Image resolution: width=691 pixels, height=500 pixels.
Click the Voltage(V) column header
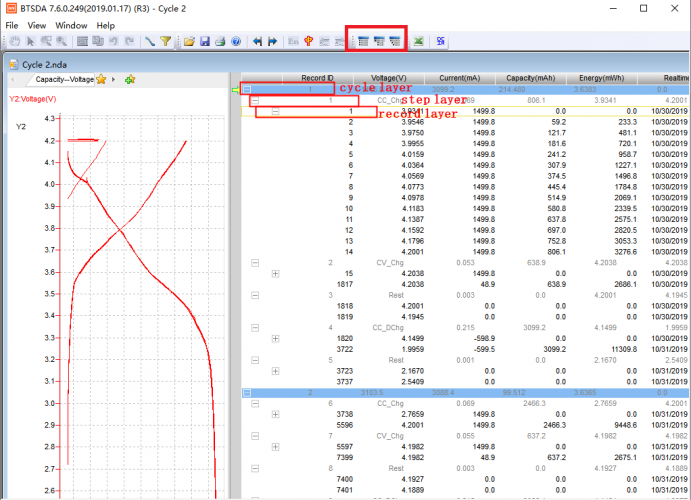coord(389,78)
